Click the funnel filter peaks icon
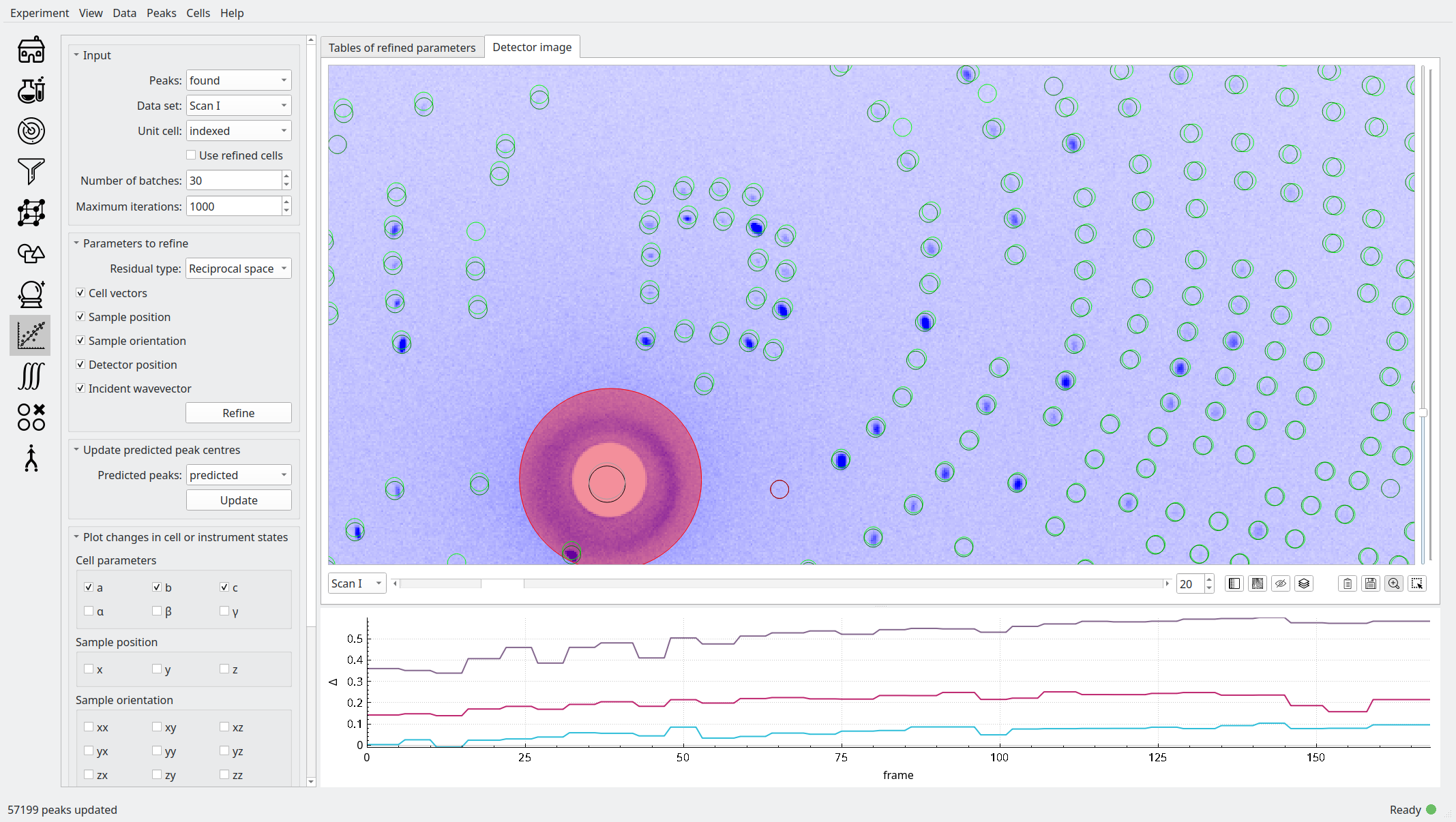Image resolution: width=1456 pixels, height=822 pixels. coord(31,172)
